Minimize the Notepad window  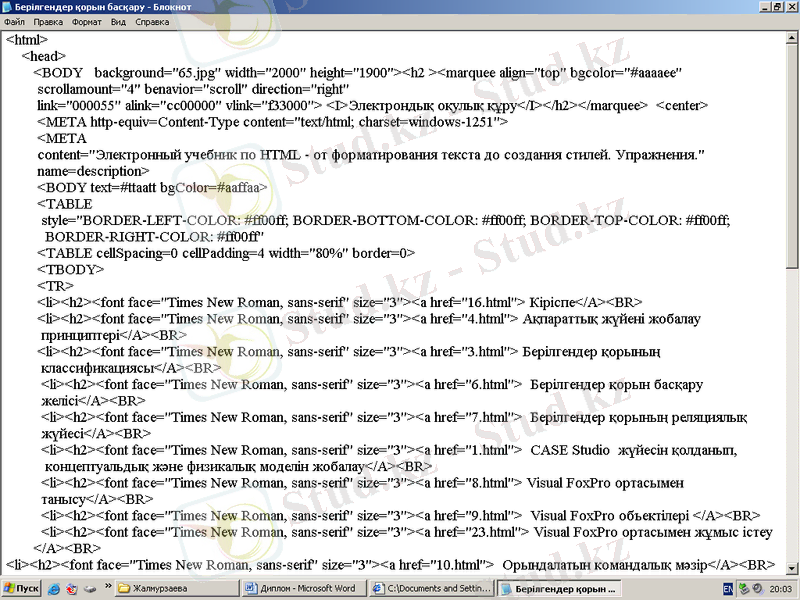(763, 7)
